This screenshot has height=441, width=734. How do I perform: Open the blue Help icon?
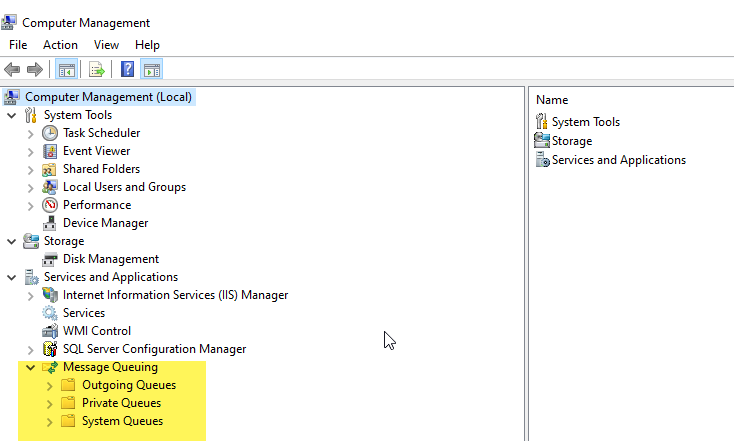(127, 69)
